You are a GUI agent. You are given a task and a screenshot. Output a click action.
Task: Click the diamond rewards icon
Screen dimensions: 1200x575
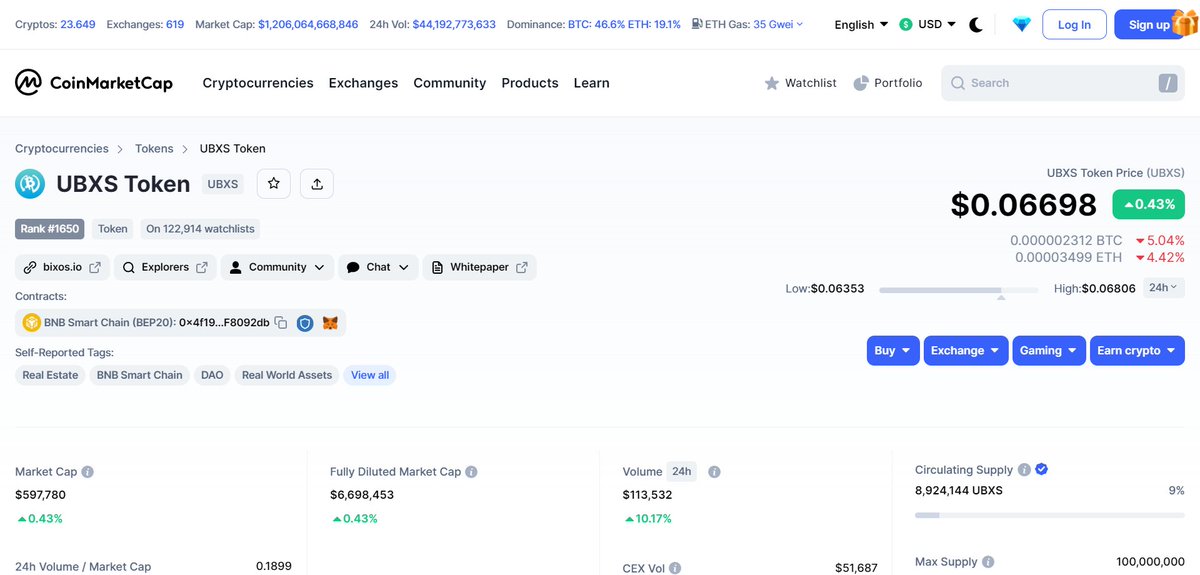click(x=1021, y=24)
